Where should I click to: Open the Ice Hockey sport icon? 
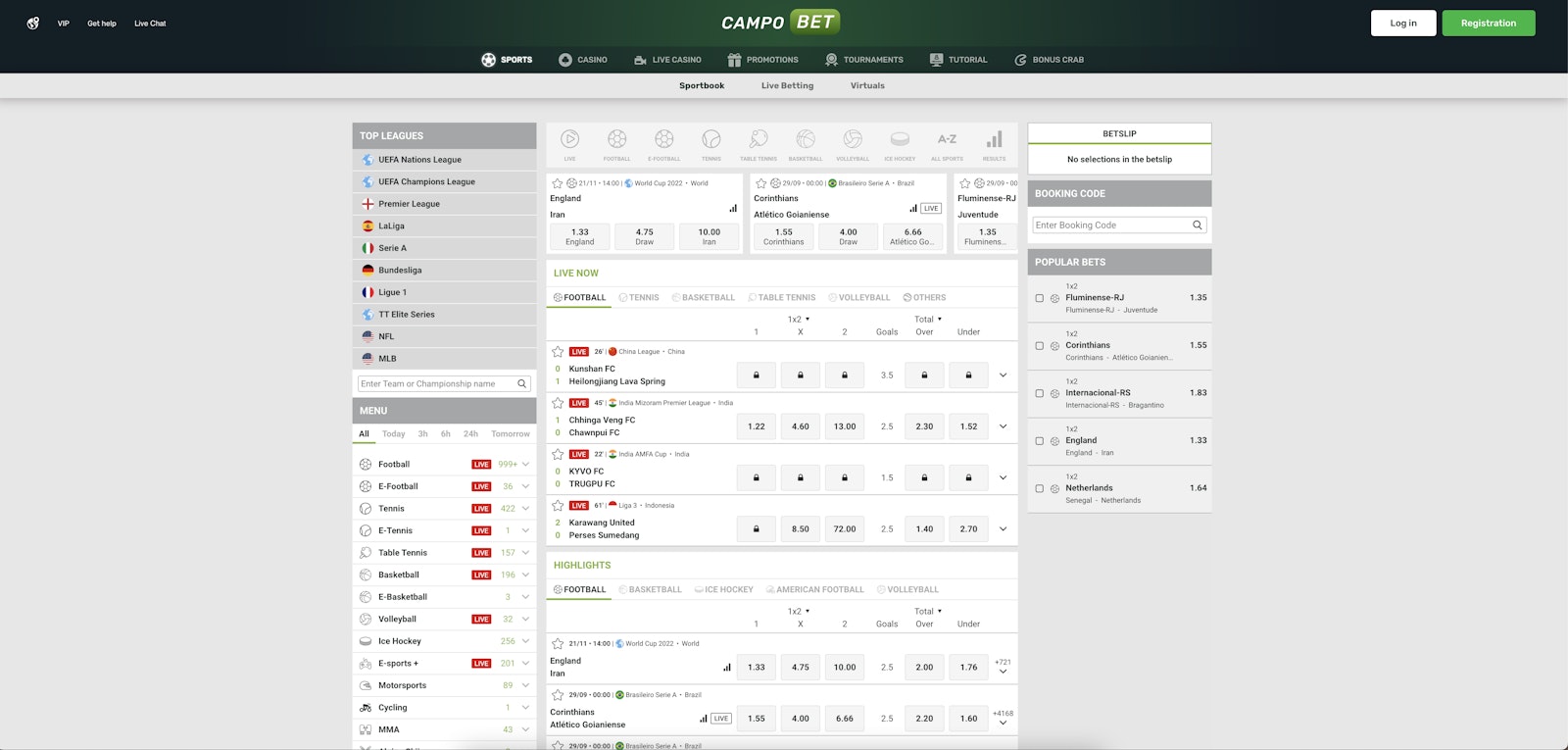900,140
